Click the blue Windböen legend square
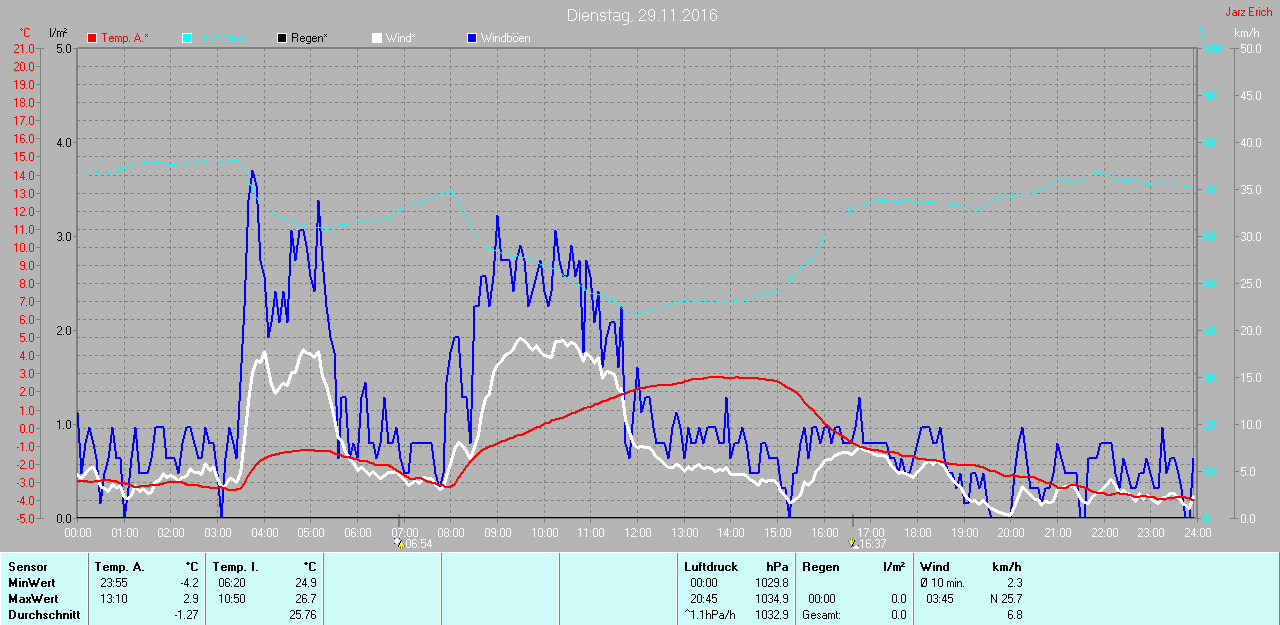The width and height of the screenshot is (1280, 625). (x=472, y=38)
